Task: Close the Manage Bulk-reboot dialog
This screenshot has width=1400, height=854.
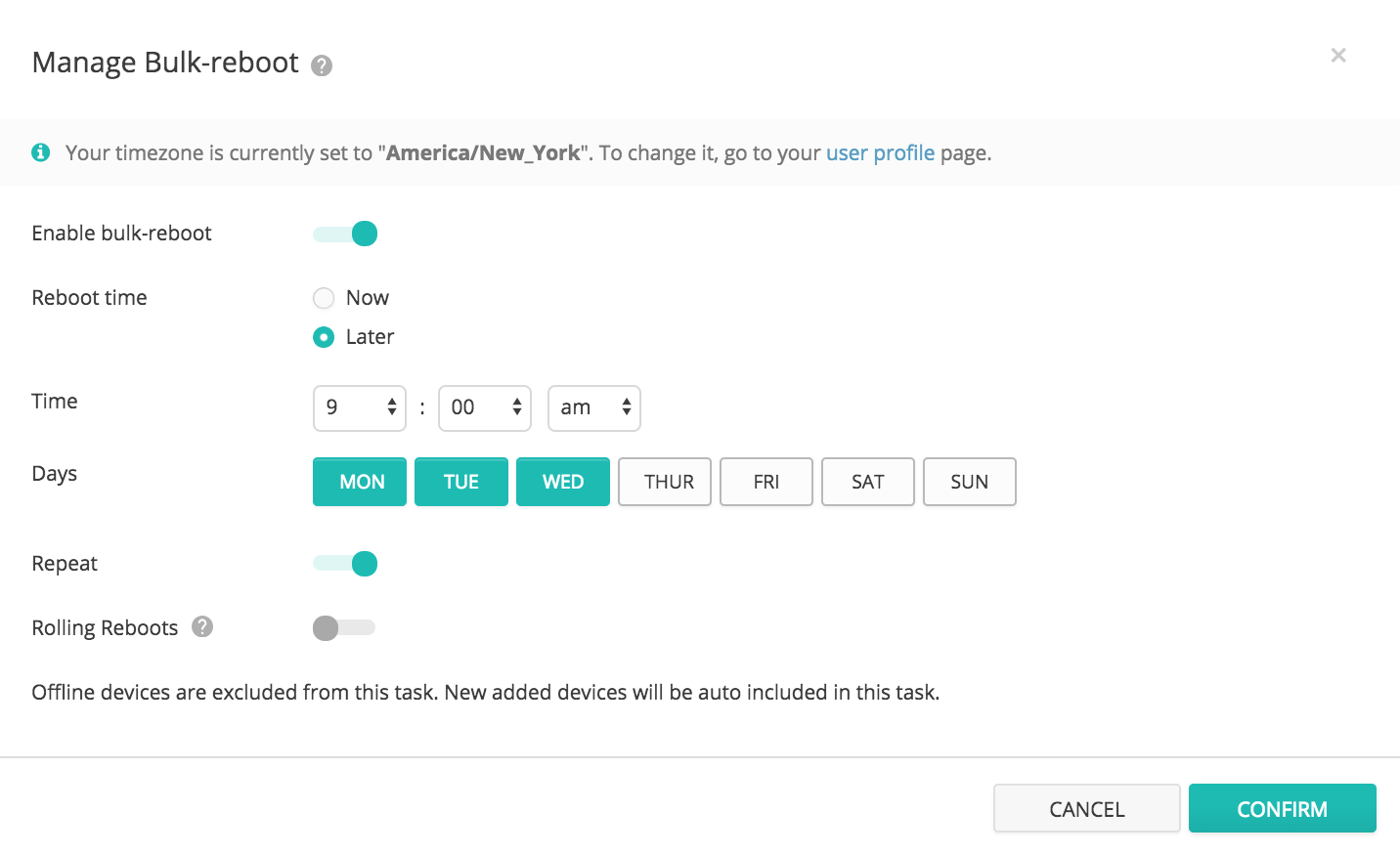Action: (1337, 56)
